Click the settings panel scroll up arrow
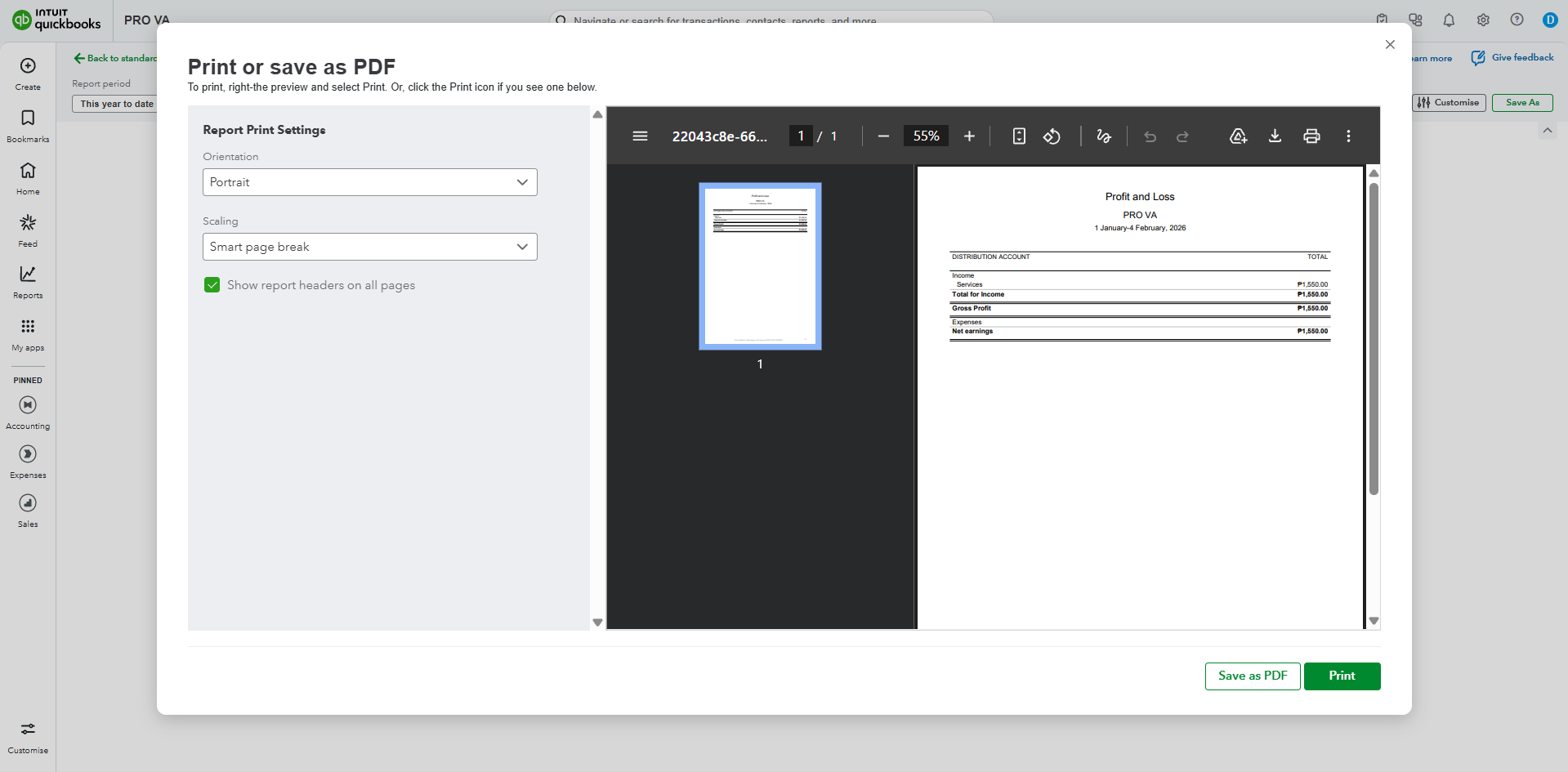This screenshot has height=772, width=1568. tap(597, 114)
